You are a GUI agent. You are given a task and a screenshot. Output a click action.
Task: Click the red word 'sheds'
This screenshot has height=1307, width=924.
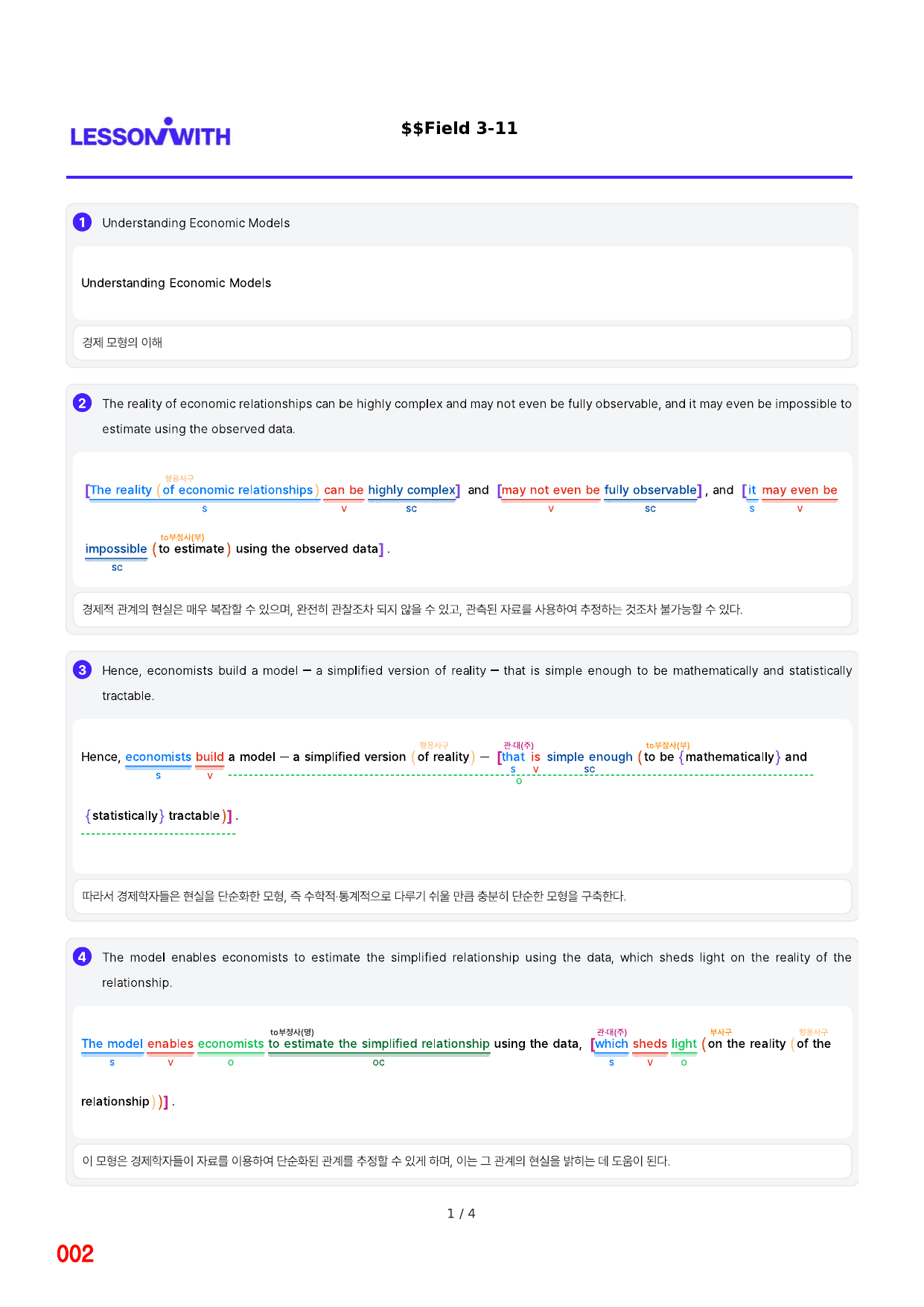pos(650,1043)
